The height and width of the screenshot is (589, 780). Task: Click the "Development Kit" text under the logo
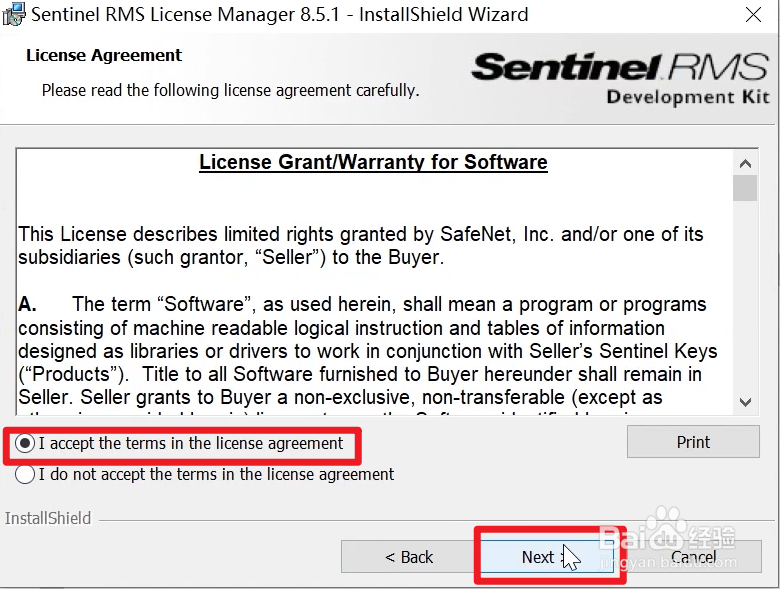(688, 97)
